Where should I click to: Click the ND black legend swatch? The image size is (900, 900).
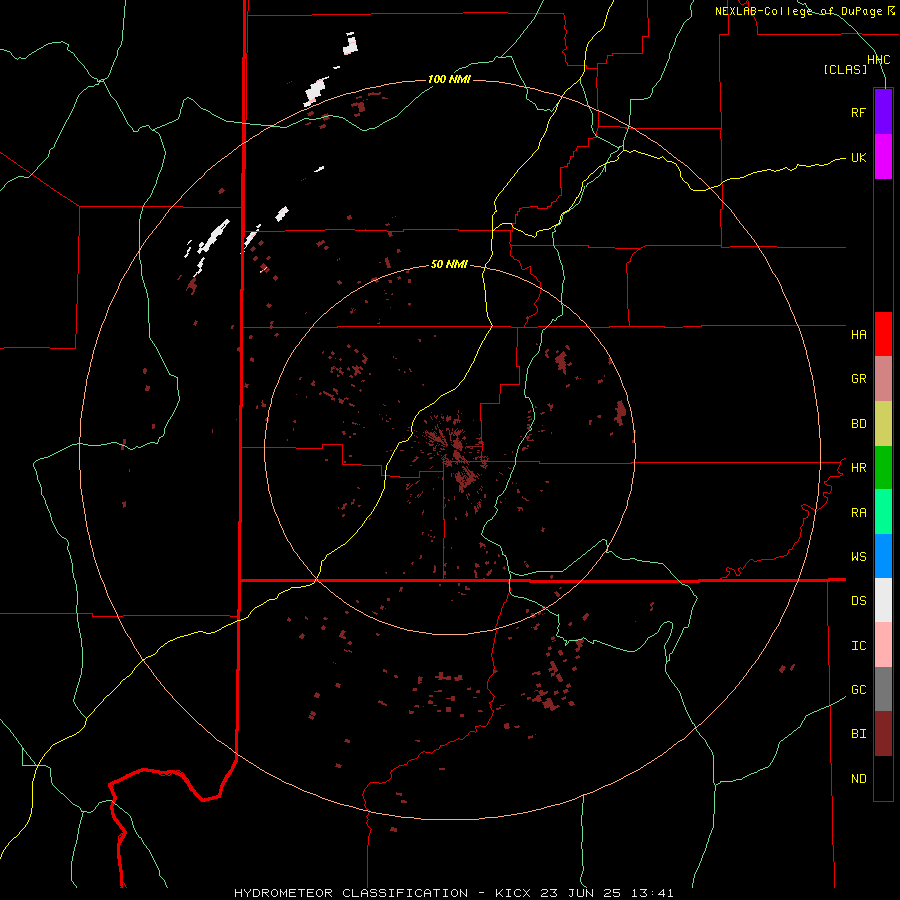[883, 778]
